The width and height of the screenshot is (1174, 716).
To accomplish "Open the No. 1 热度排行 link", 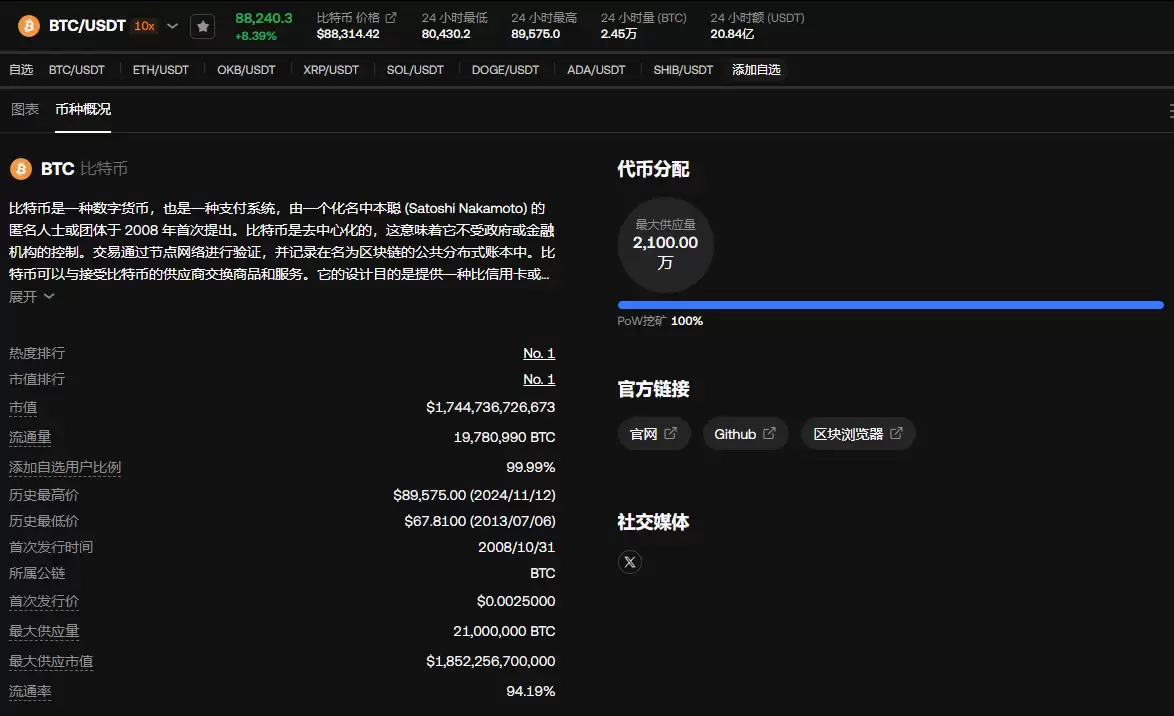I will click(539, 353).
